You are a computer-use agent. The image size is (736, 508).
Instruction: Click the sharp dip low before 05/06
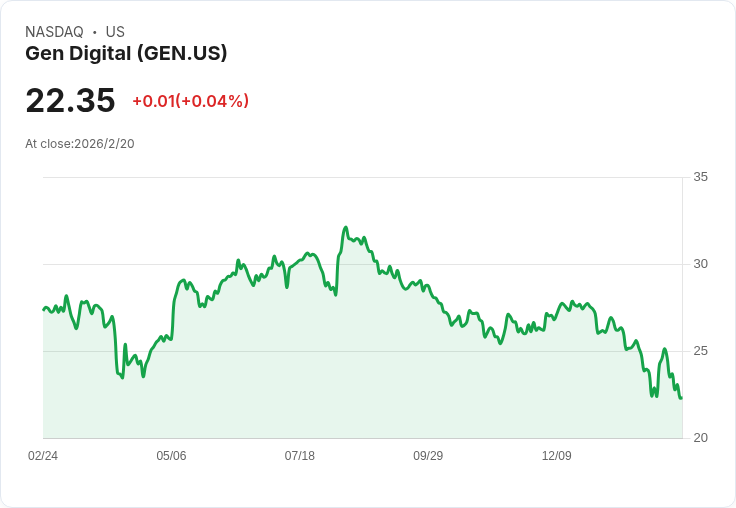[122, 378]
